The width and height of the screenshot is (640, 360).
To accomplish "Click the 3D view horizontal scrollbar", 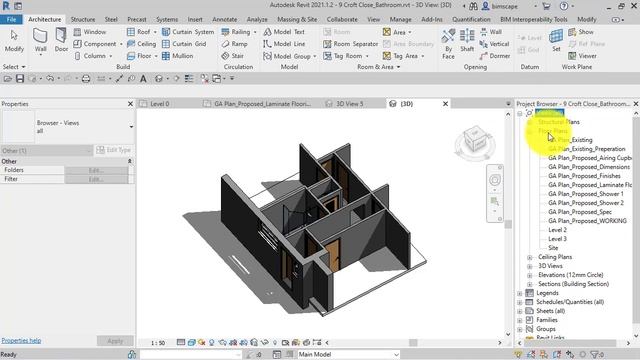I will (x=413, y=343).
